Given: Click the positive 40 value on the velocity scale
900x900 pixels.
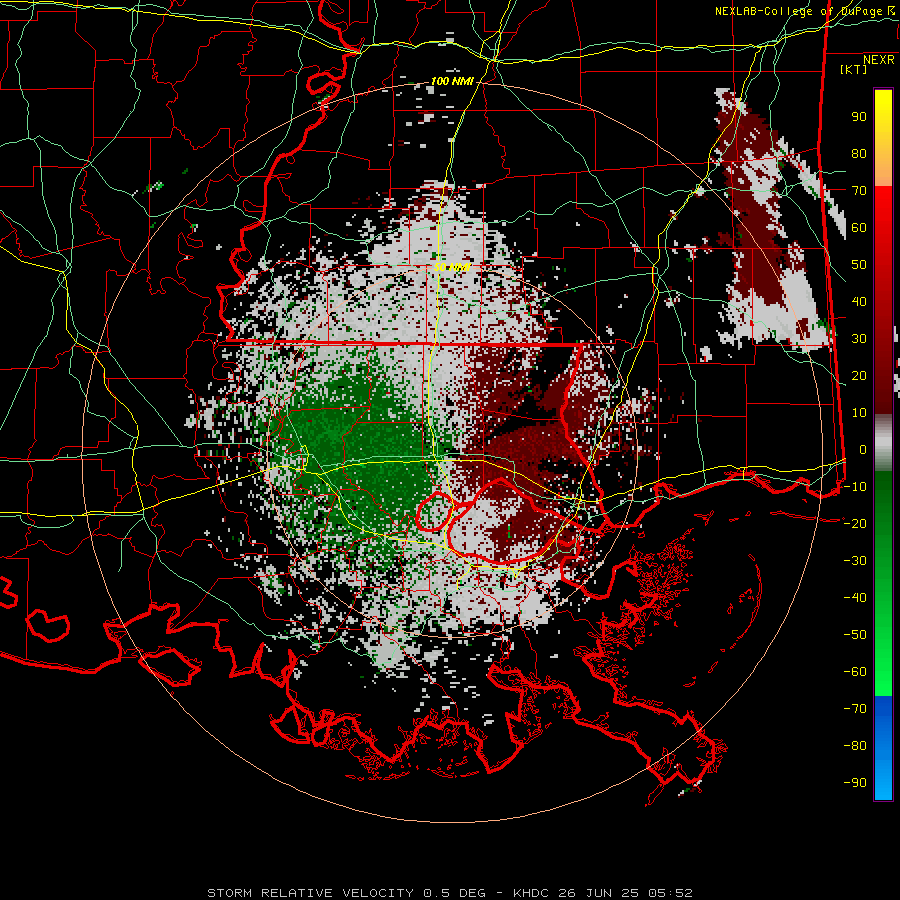Looking at the screenshot, I should pyautogui.click(x=859, y=302).
